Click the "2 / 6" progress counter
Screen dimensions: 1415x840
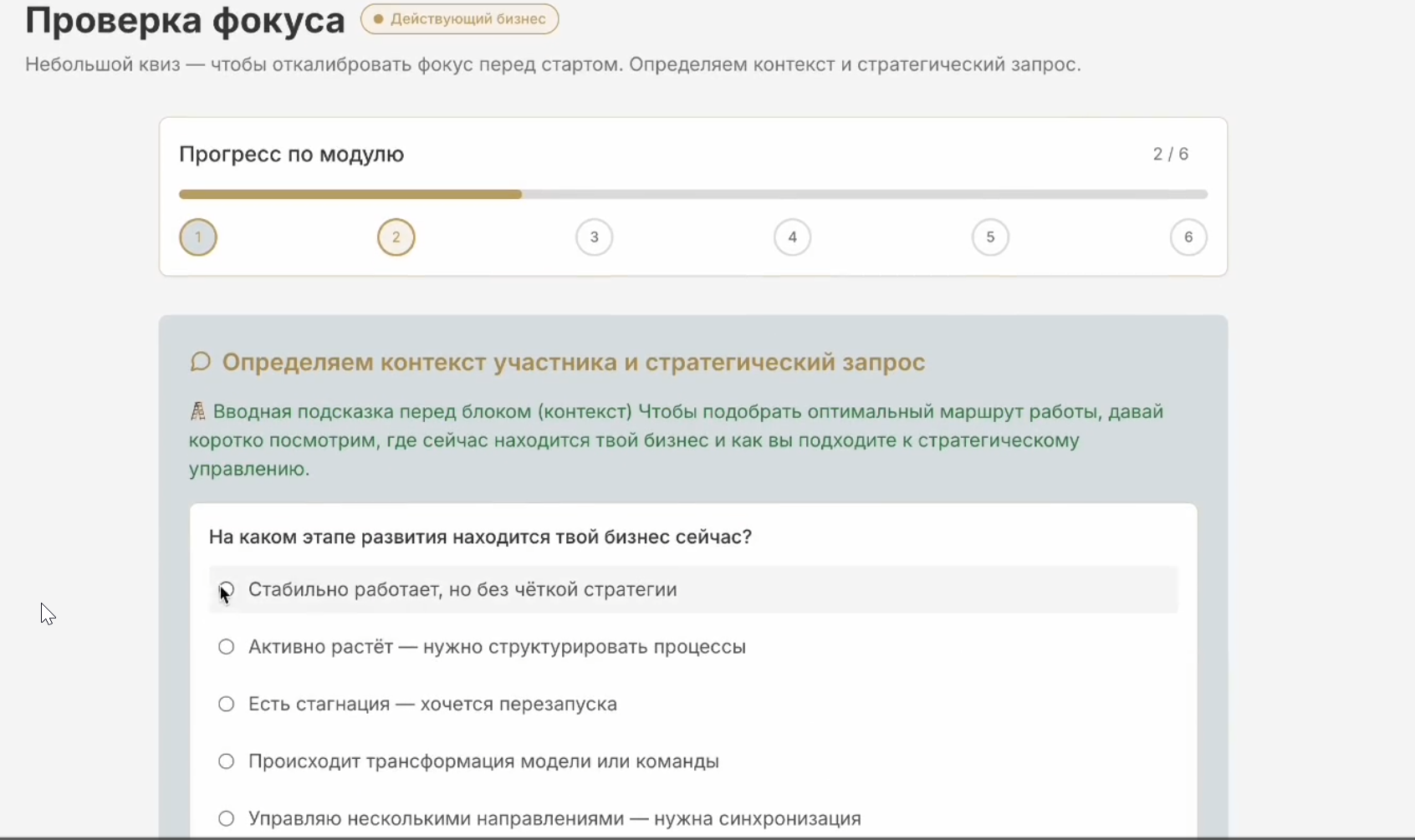(x=1171, y=154)
